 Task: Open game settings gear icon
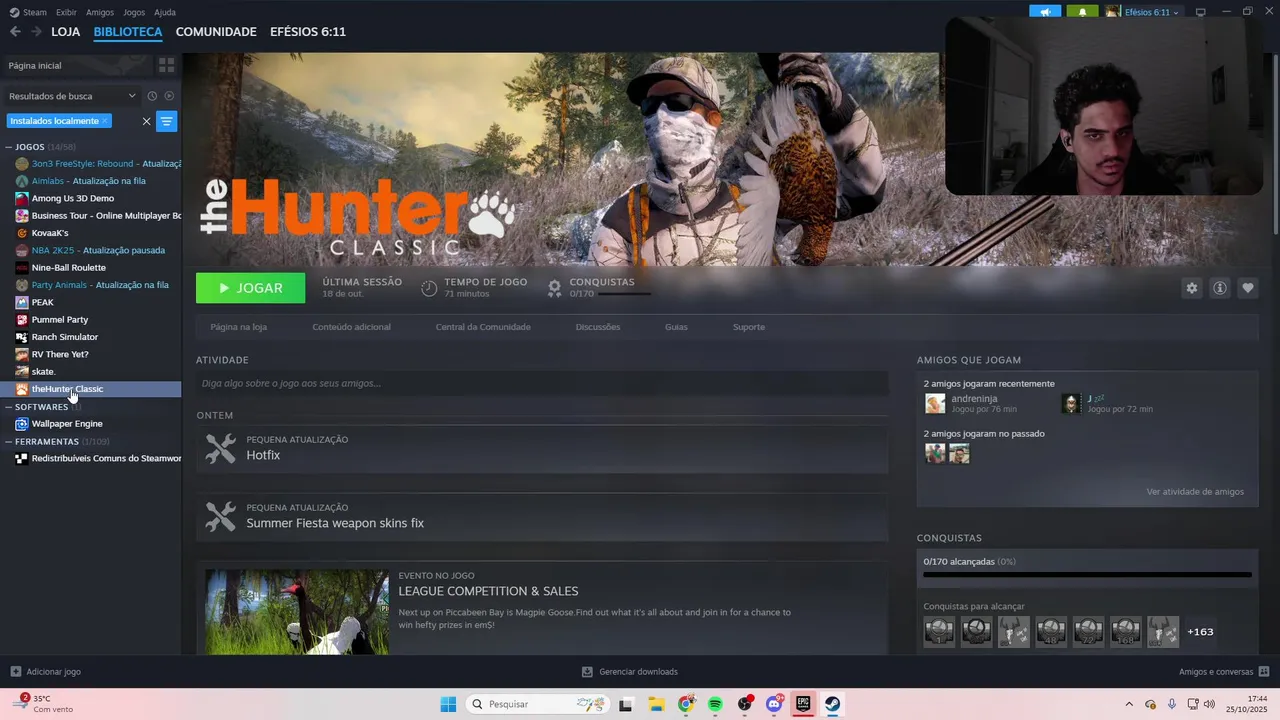[x=1191, y=288]
